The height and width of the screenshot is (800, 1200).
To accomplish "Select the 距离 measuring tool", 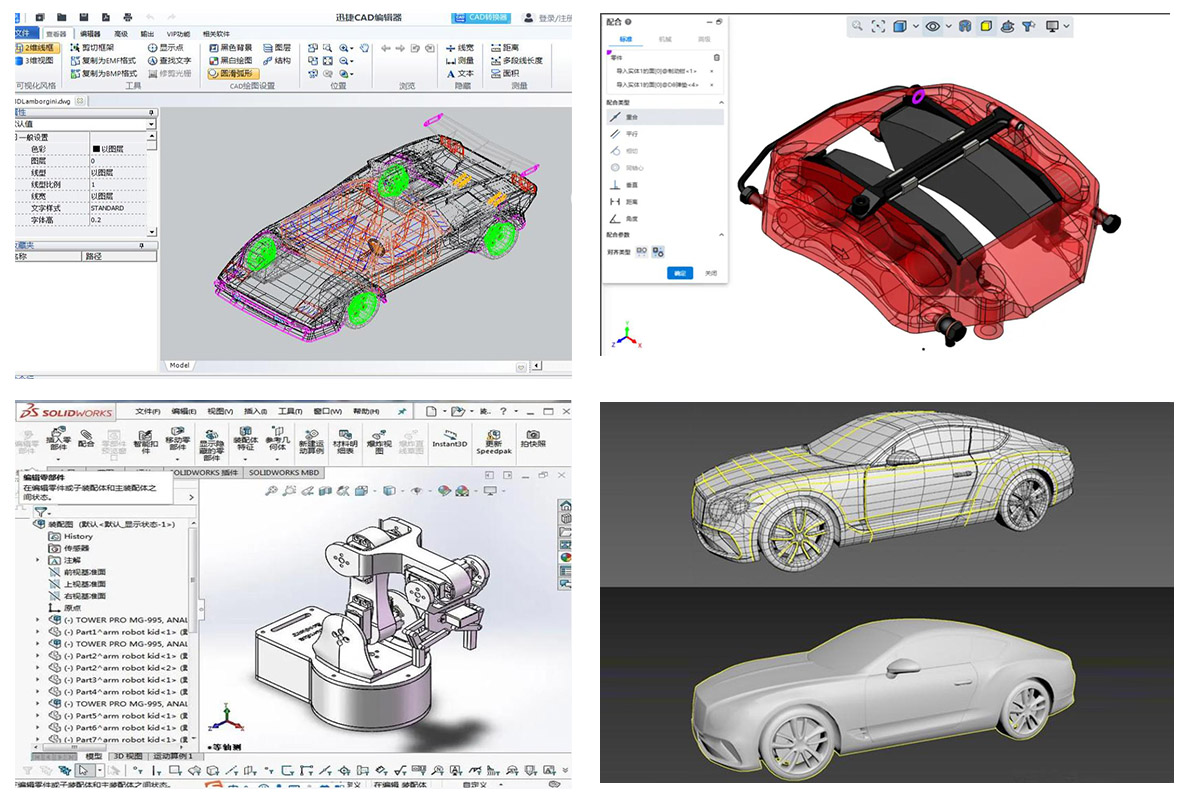I will pos(505,48).
